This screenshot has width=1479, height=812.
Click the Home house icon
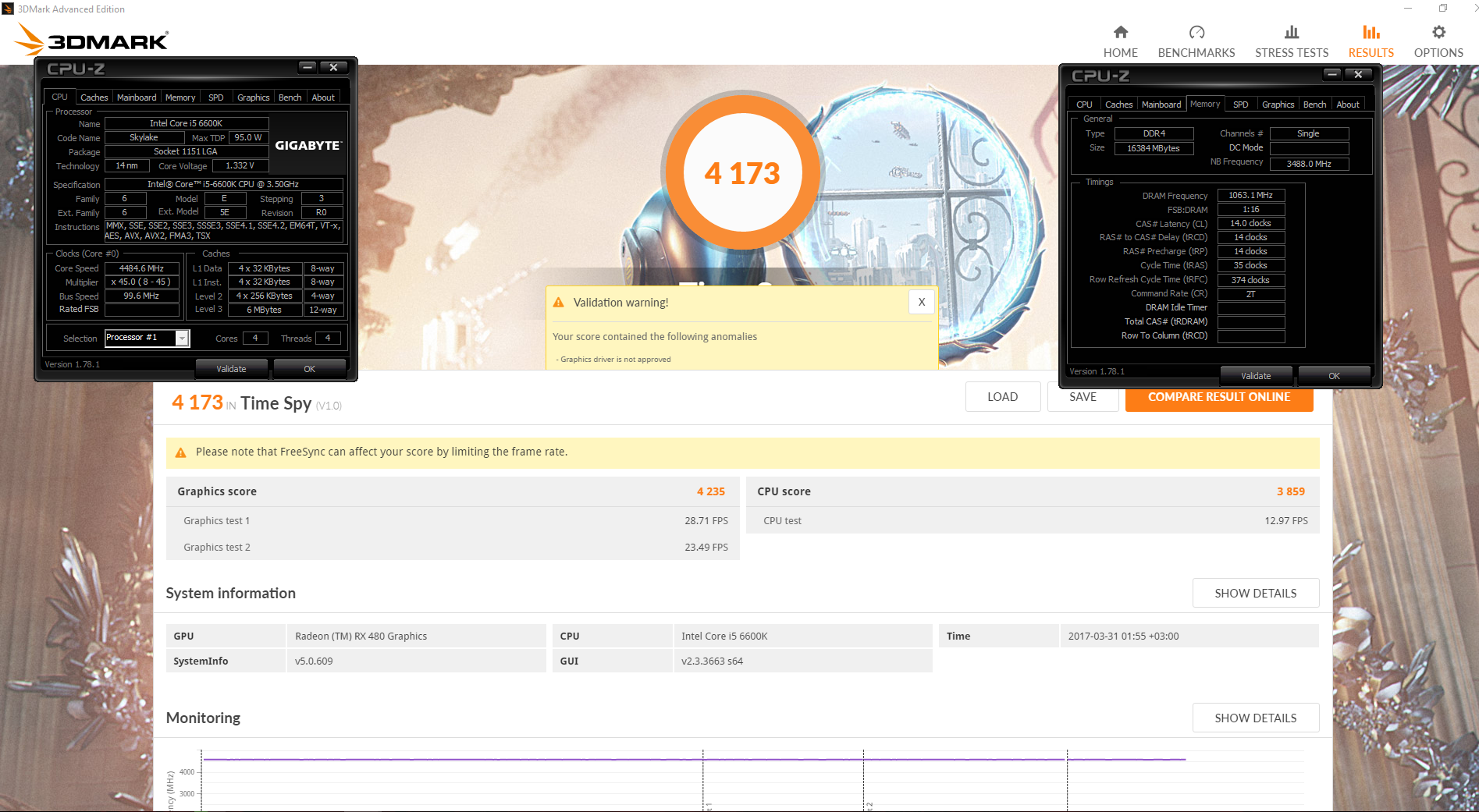click(1120, 32)
